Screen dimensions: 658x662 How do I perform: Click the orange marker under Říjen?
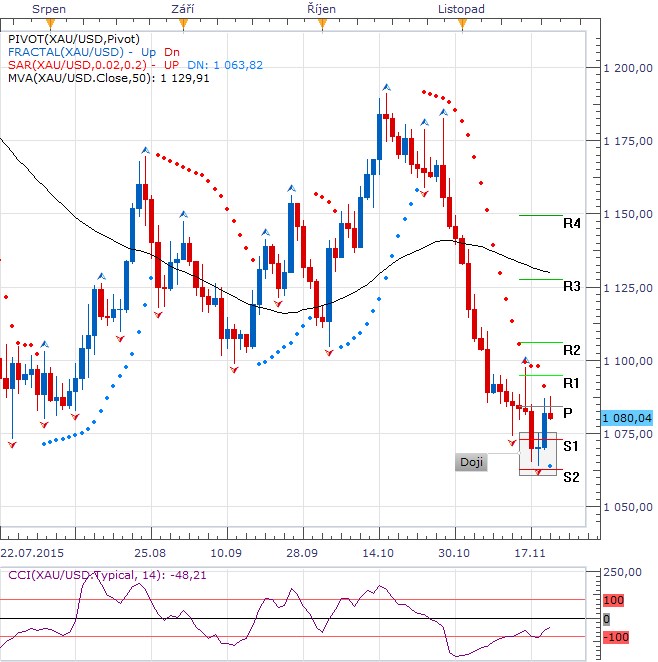tap(322, 24)
